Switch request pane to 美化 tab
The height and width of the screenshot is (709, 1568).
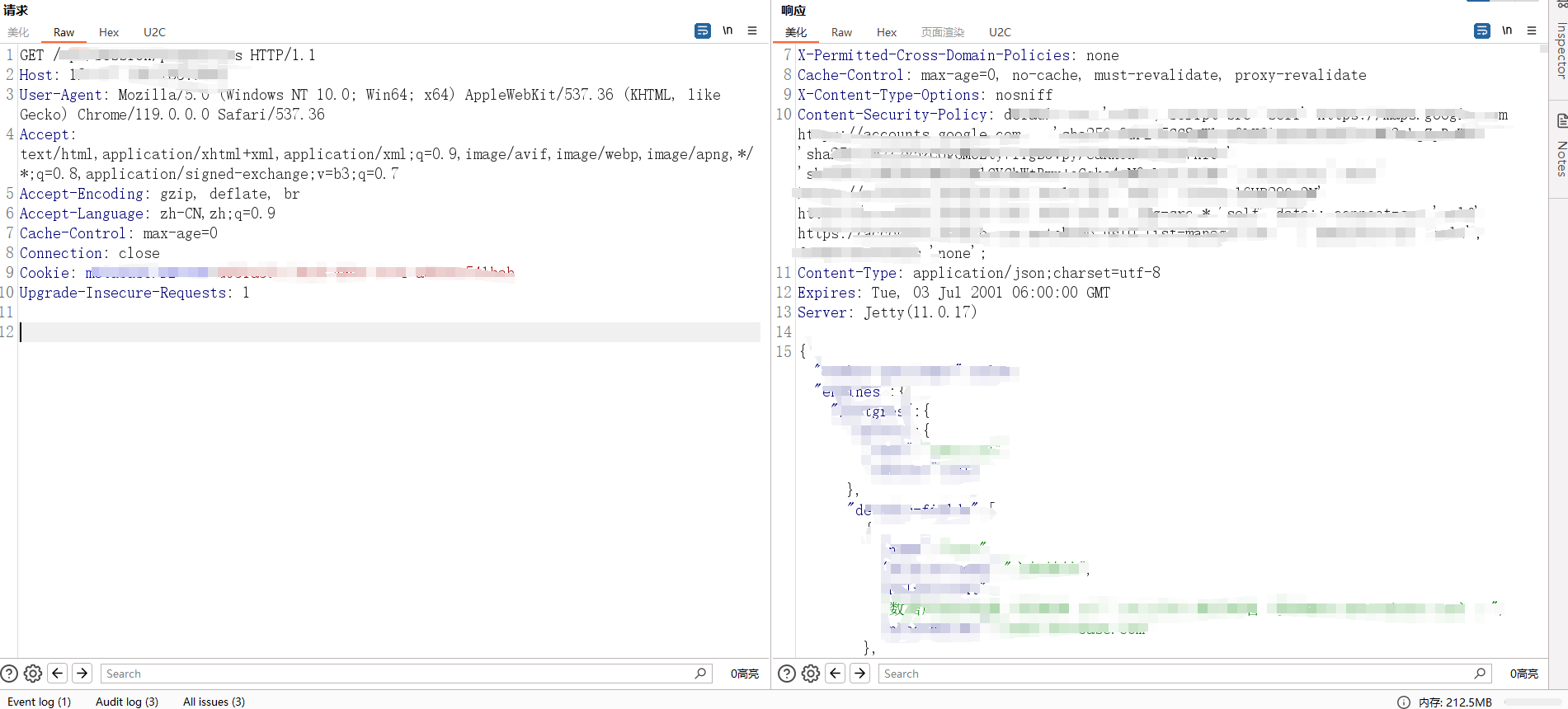point(18,32)
